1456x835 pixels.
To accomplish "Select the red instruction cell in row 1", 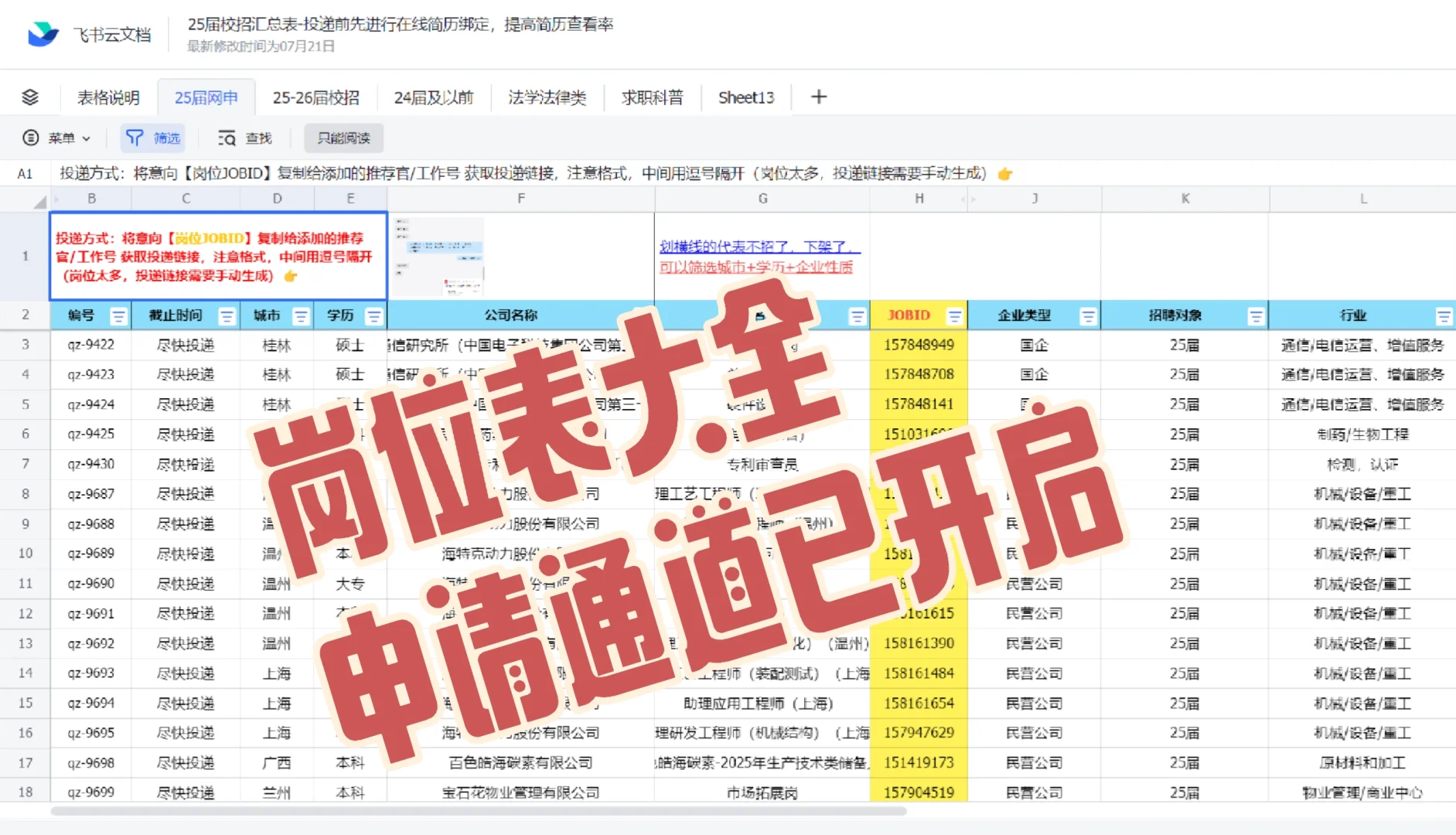I will point(219,257).
